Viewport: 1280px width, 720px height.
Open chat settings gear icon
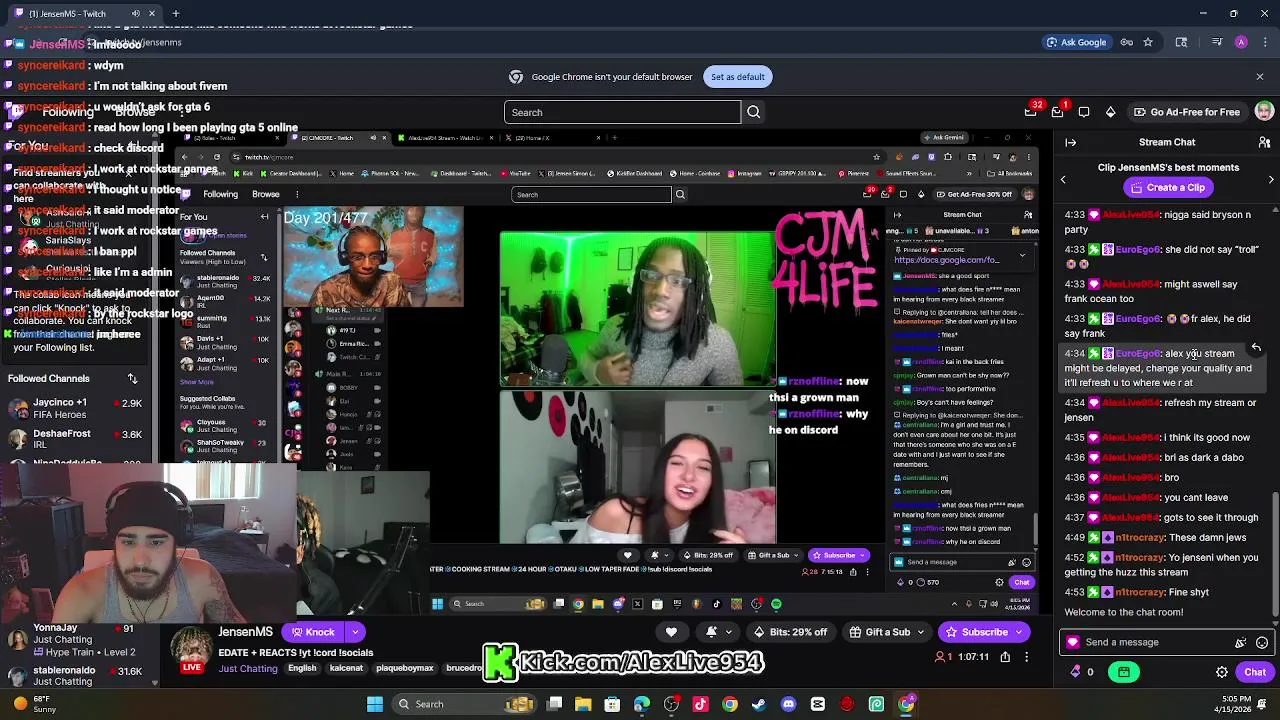[x=1222, y=672]
